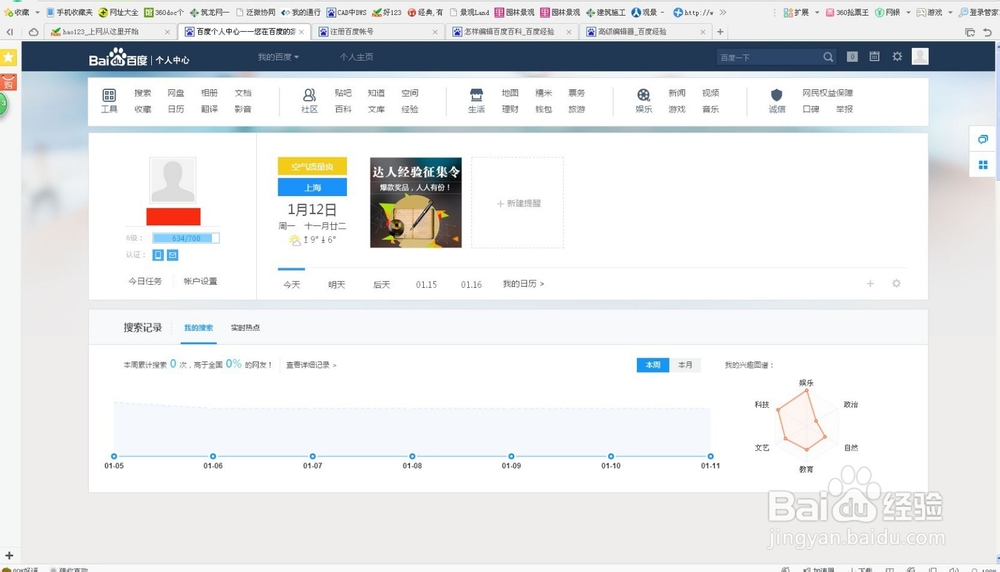This screenshot has height=572, width=1000.
Task: Expand the 收藏 bookmarks dropdown arrow
Action: point(37,12)
